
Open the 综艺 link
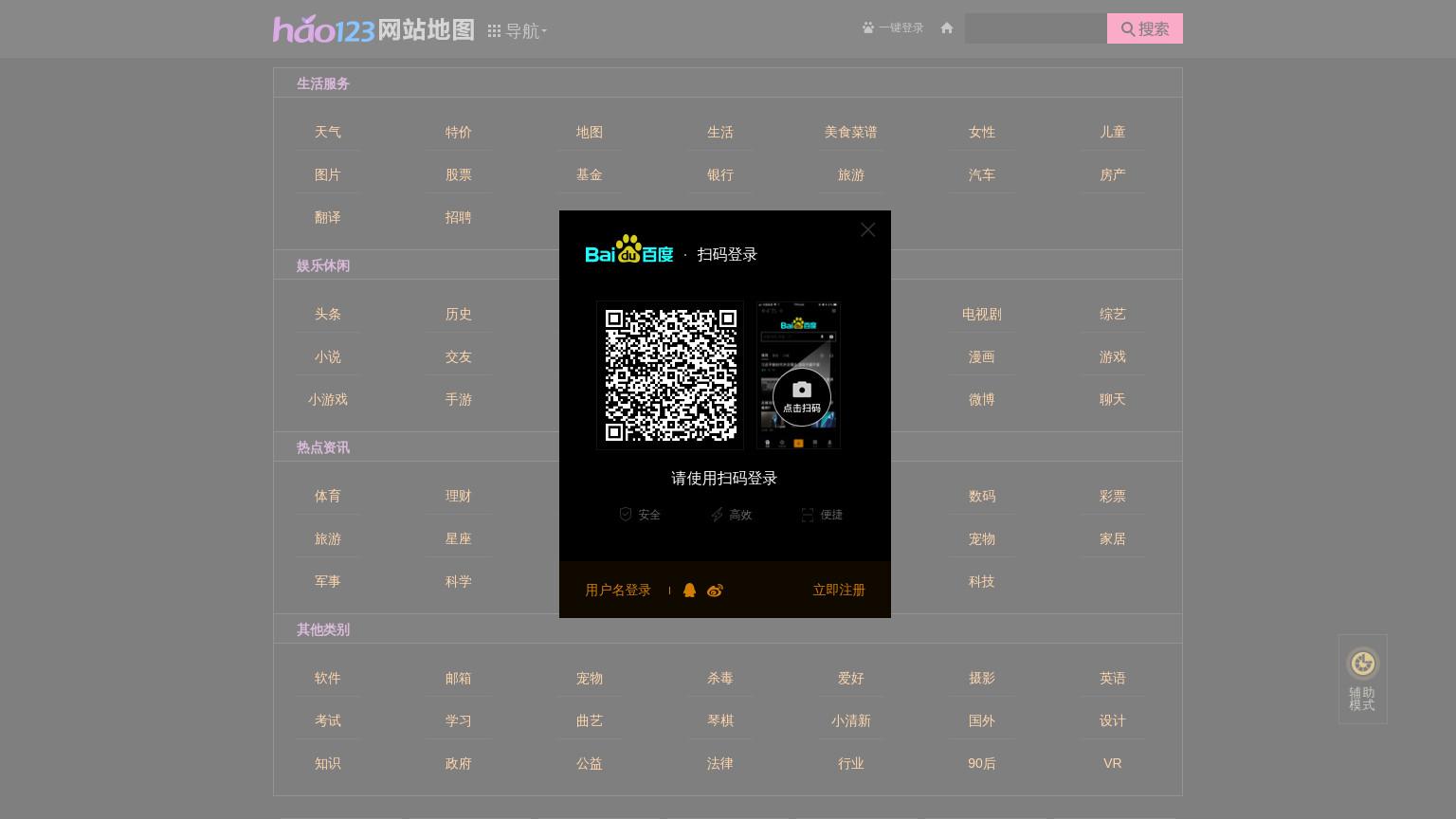tap(1113, 315)
